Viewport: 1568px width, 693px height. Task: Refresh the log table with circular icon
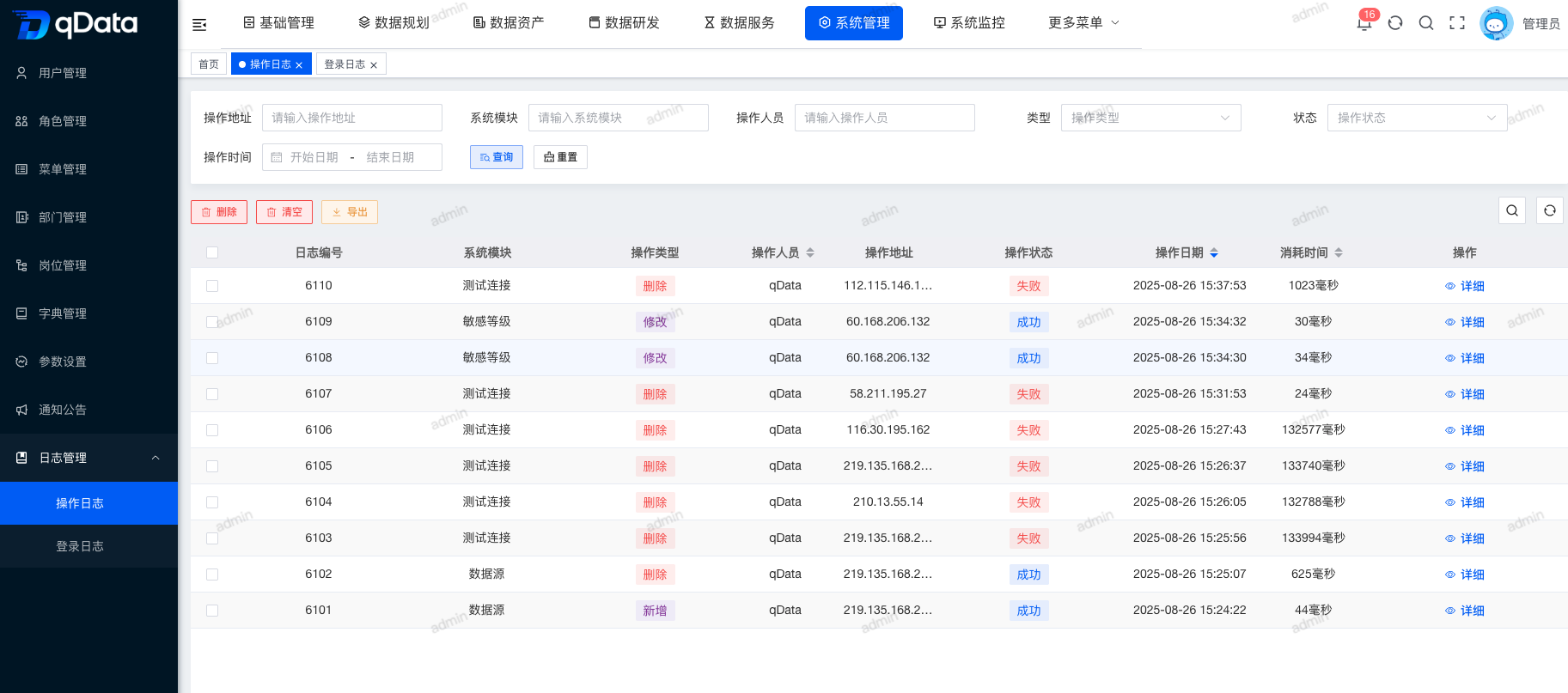(1550, 210)
